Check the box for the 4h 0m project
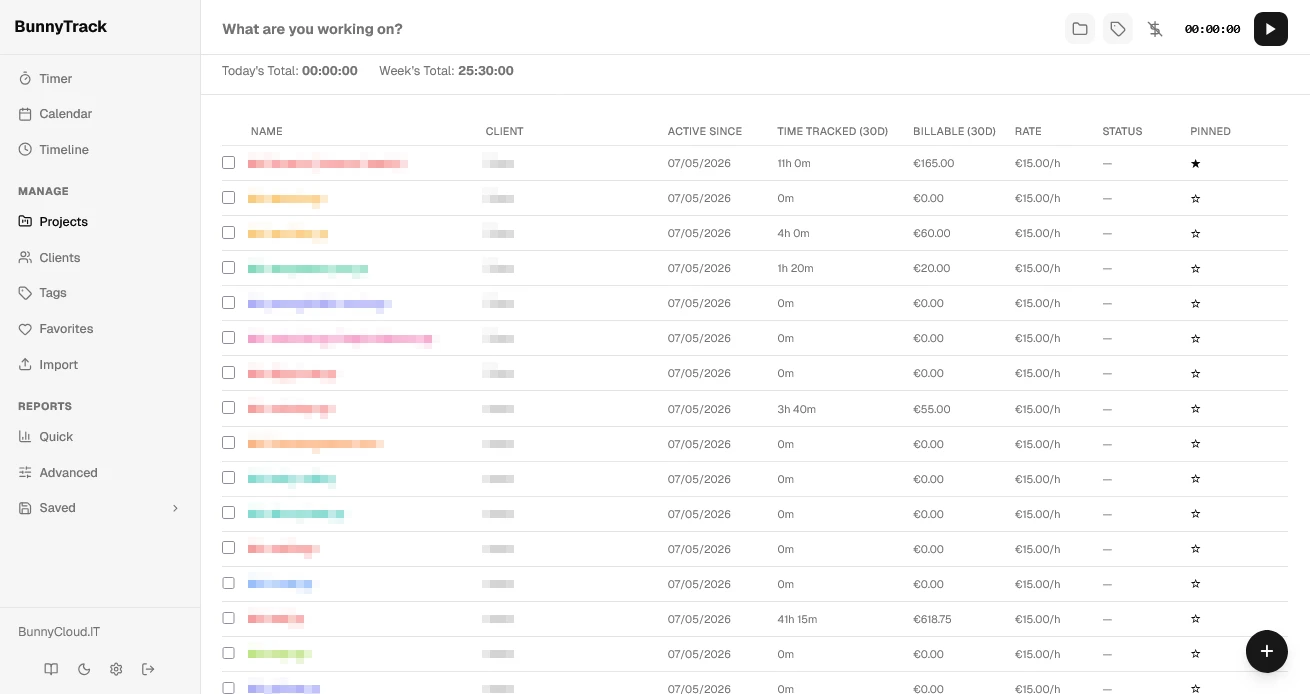The width and height of the screenshot is (1310, 694). [x=228, y=232]
